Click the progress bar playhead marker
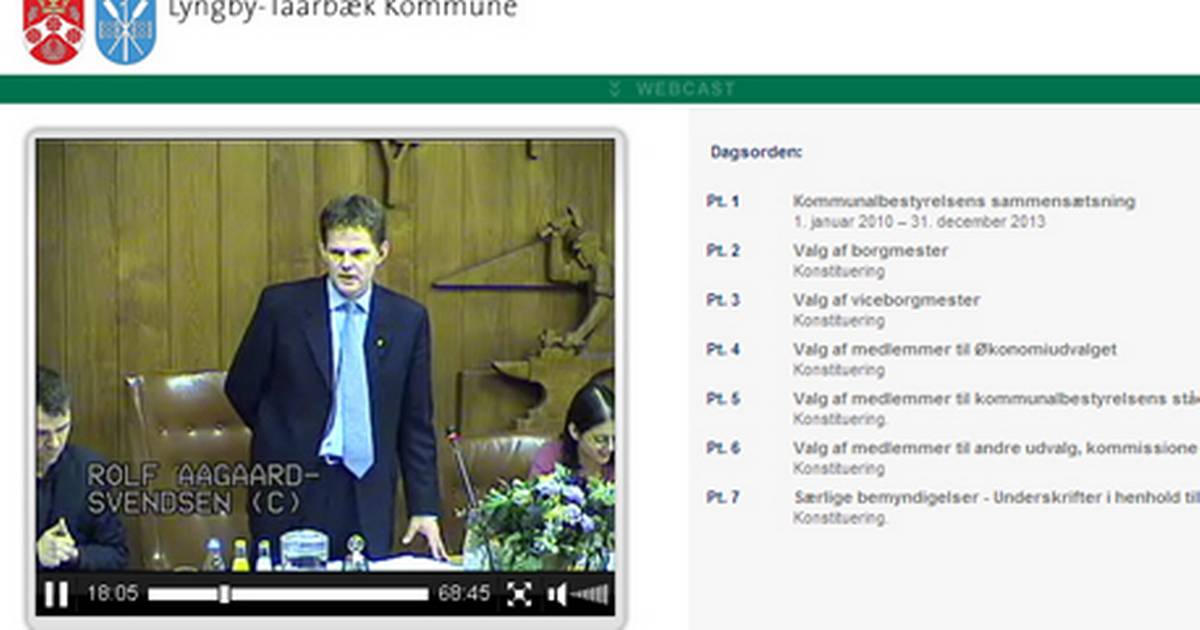 click(225, 594)
